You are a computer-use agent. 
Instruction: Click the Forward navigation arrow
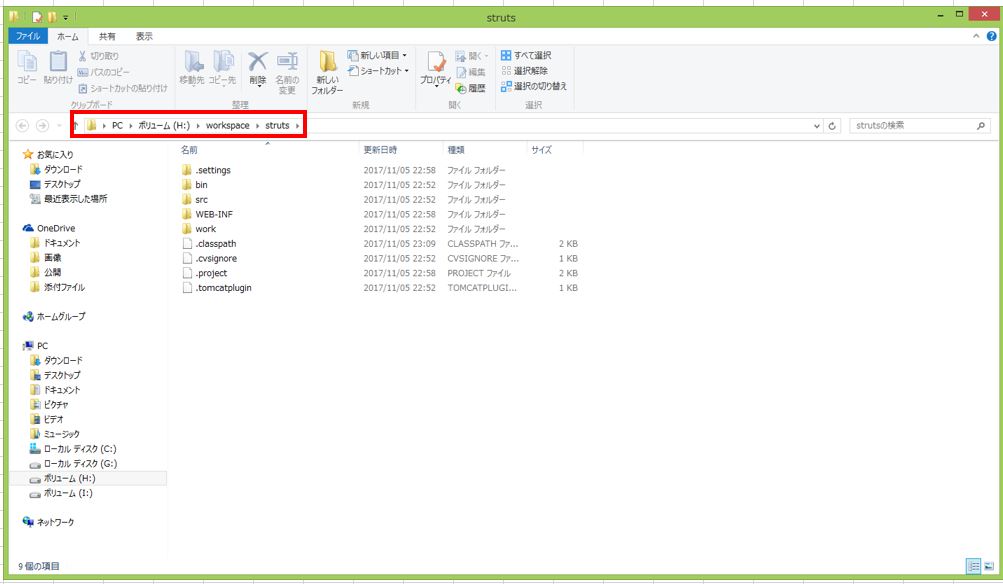click(42, 126)
